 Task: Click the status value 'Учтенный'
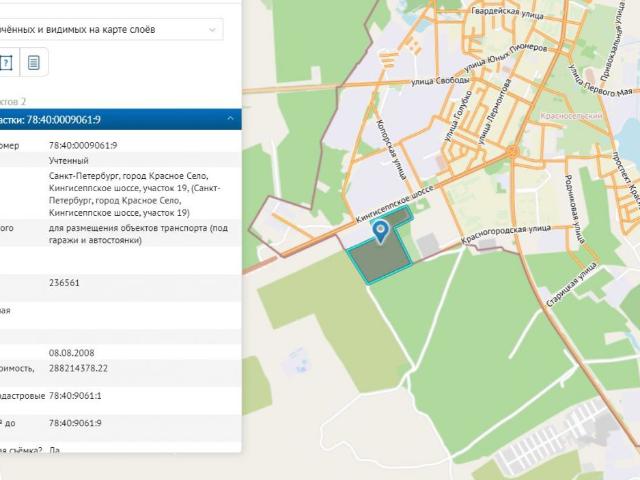pos(69,160)
